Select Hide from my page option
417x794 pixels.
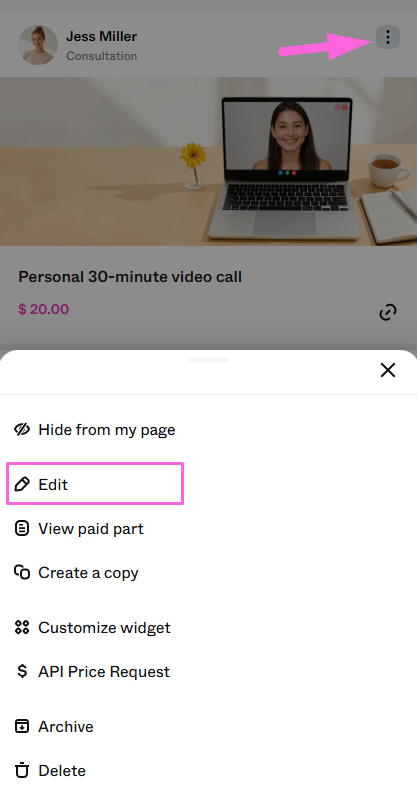click(x=94, y=430)
